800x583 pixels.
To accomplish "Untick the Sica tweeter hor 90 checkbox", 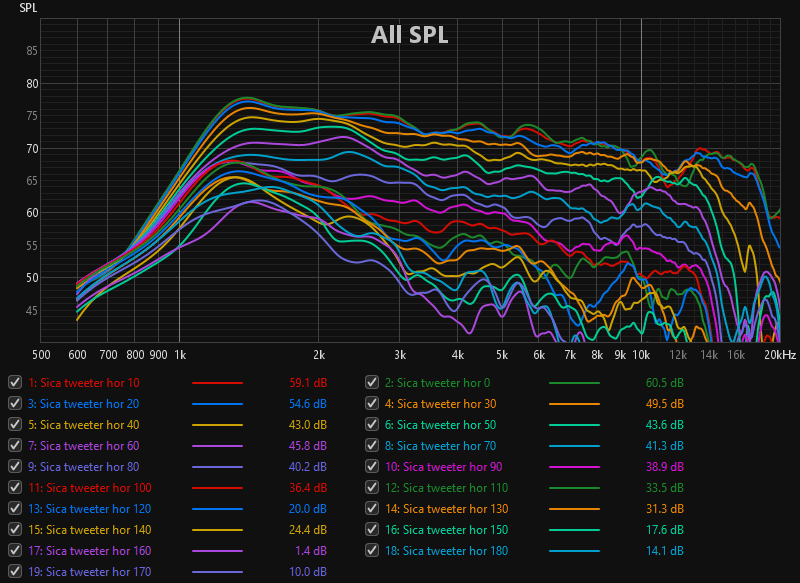I will tap(372, 466).
